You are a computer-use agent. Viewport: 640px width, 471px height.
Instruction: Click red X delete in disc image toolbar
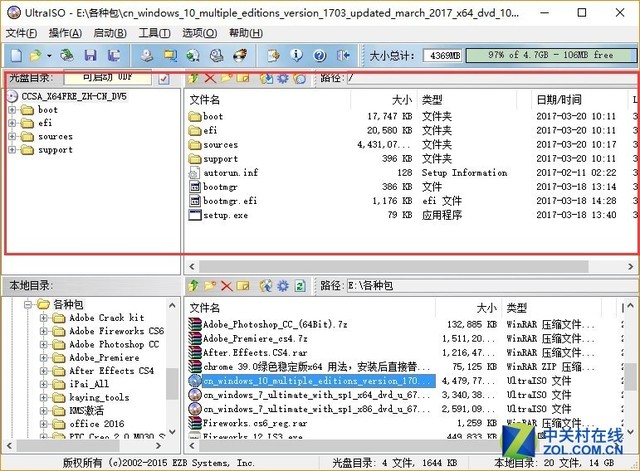click(x=210, y=78)
